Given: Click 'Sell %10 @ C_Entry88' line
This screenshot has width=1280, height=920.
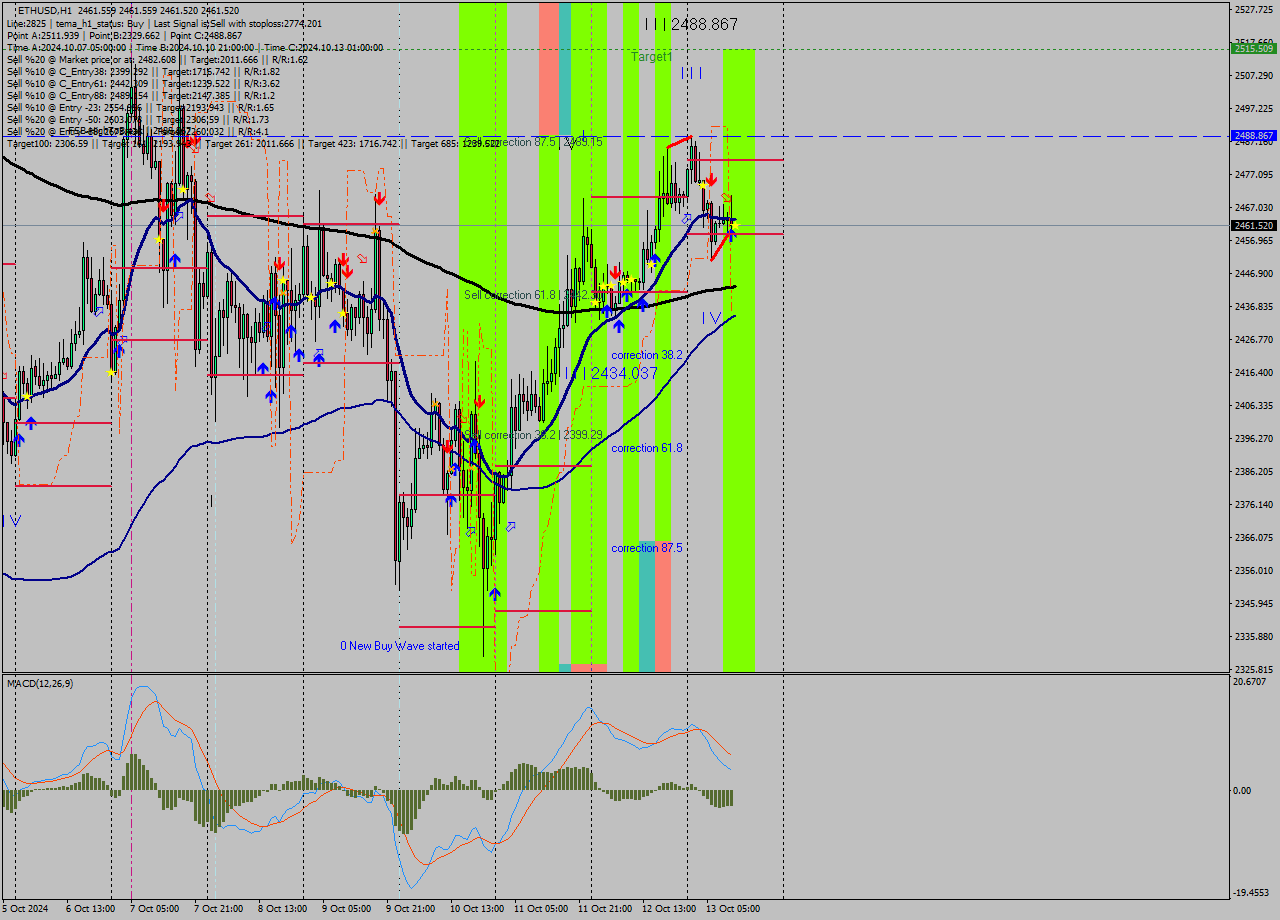Looking at the screenshot, I should click(x=141, y=95).
